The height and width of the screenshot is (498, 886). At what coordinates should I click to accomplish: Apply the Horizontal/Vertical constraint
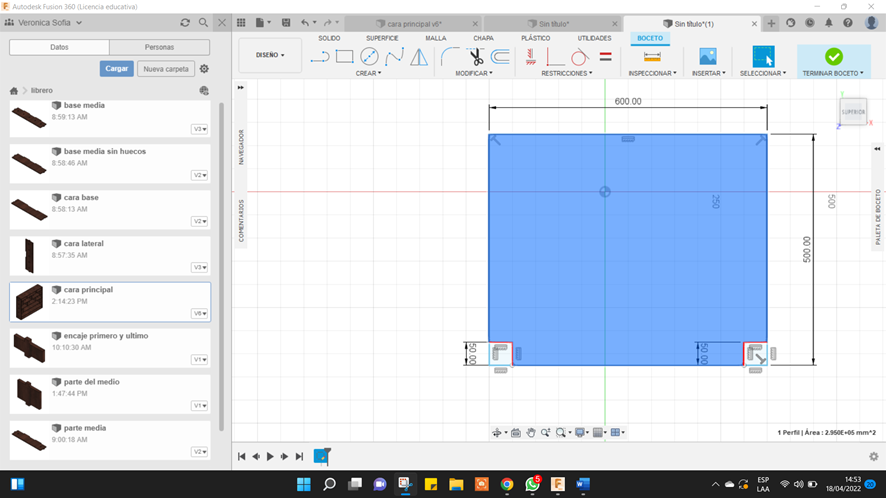pyautogui.click(x=531, y=57)
